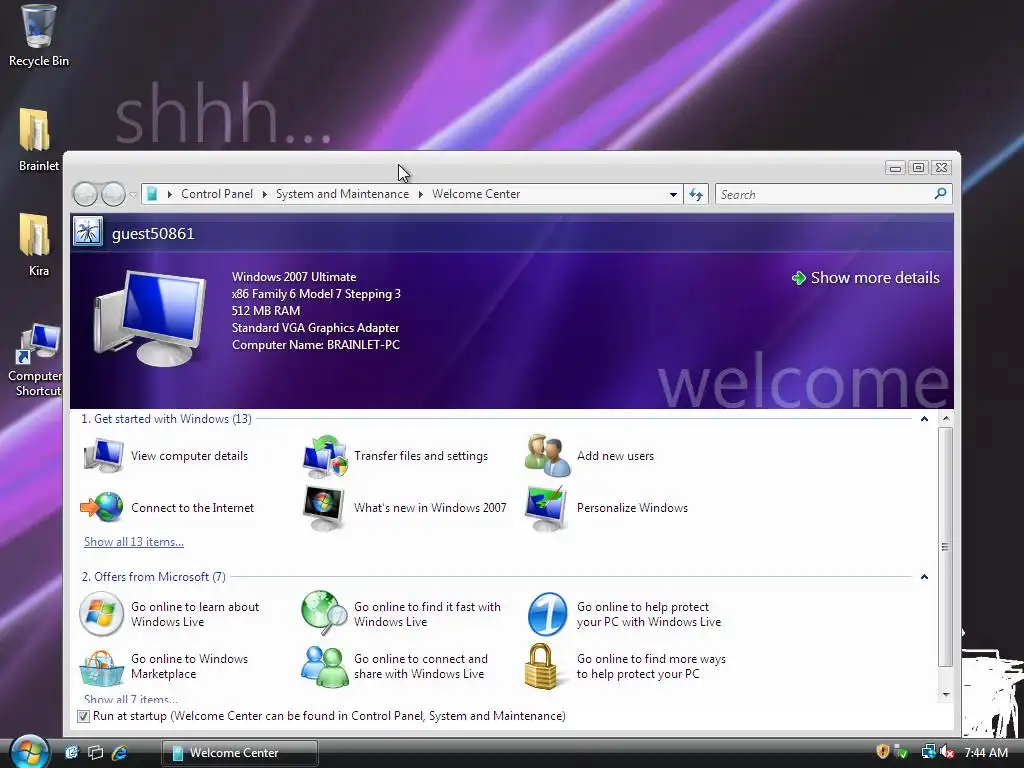Screen dimensions: 1024x768
Task: Open the Windows Marketplace basket icon
Action: tap(101, 667)
